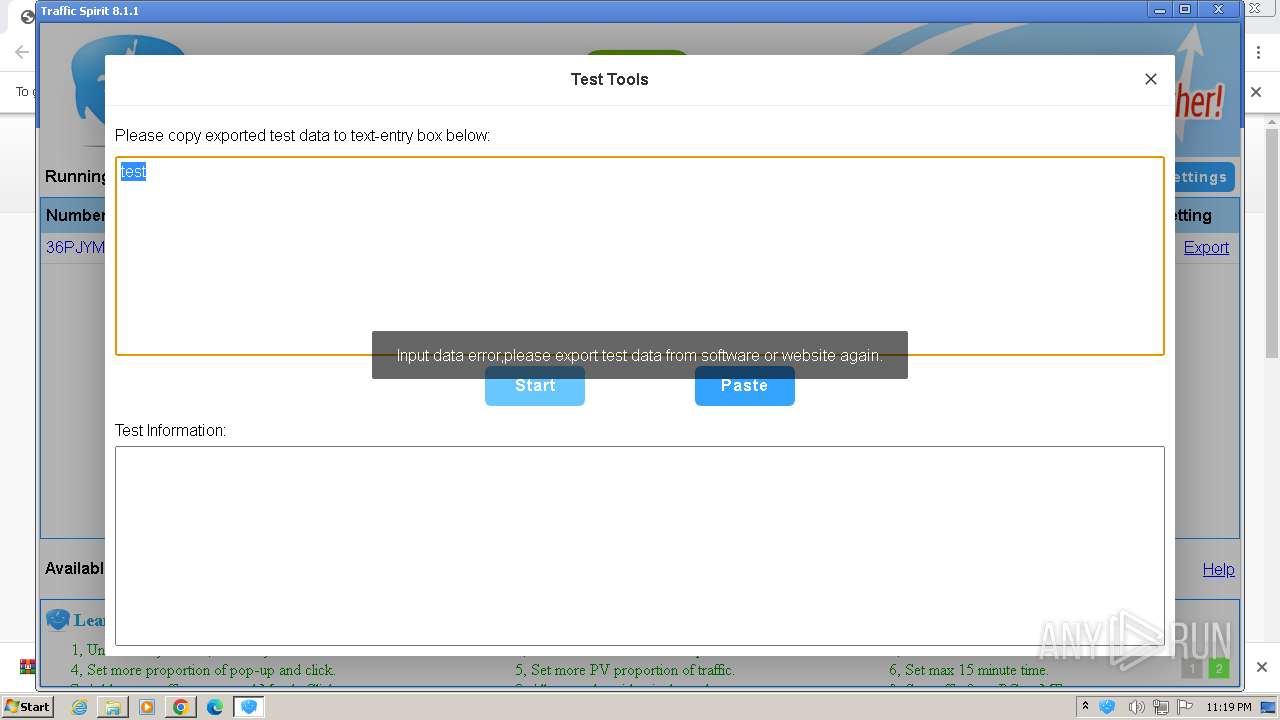The image size is (1280, 720).
Task: Click the Test Information output area
Action: point(640,546)
